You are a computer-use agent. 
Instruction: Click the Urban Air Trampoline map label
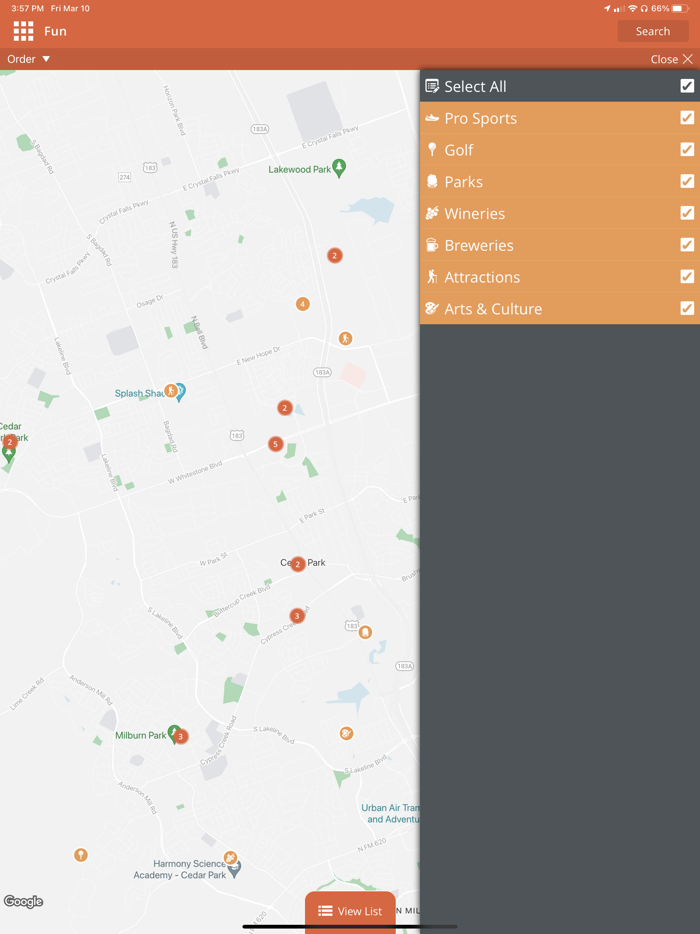(x=390, y=814)
